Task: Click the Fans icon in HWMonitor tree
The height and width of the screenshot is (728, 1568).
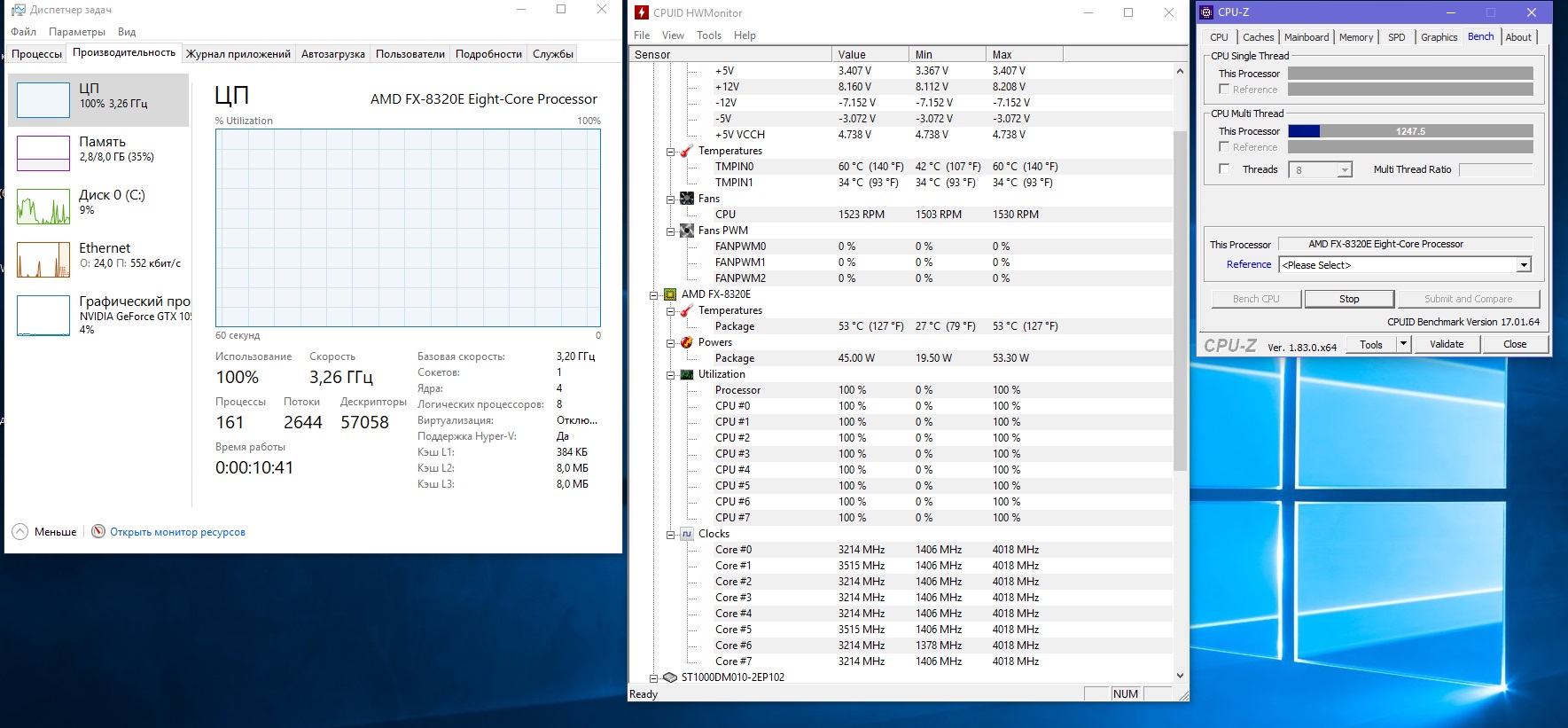Action: (x=687, y=199)
